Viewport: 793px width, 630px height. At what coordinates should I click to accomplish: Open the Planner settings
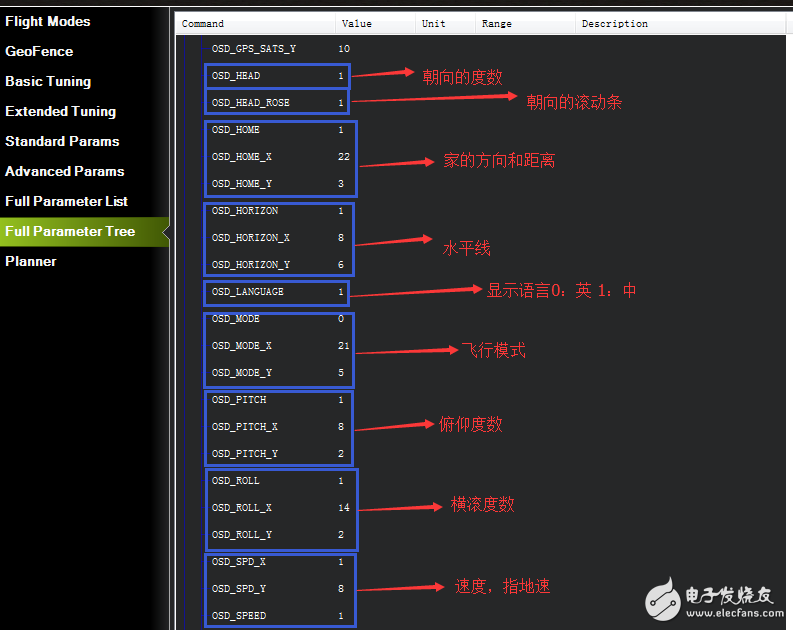point(31,261)
